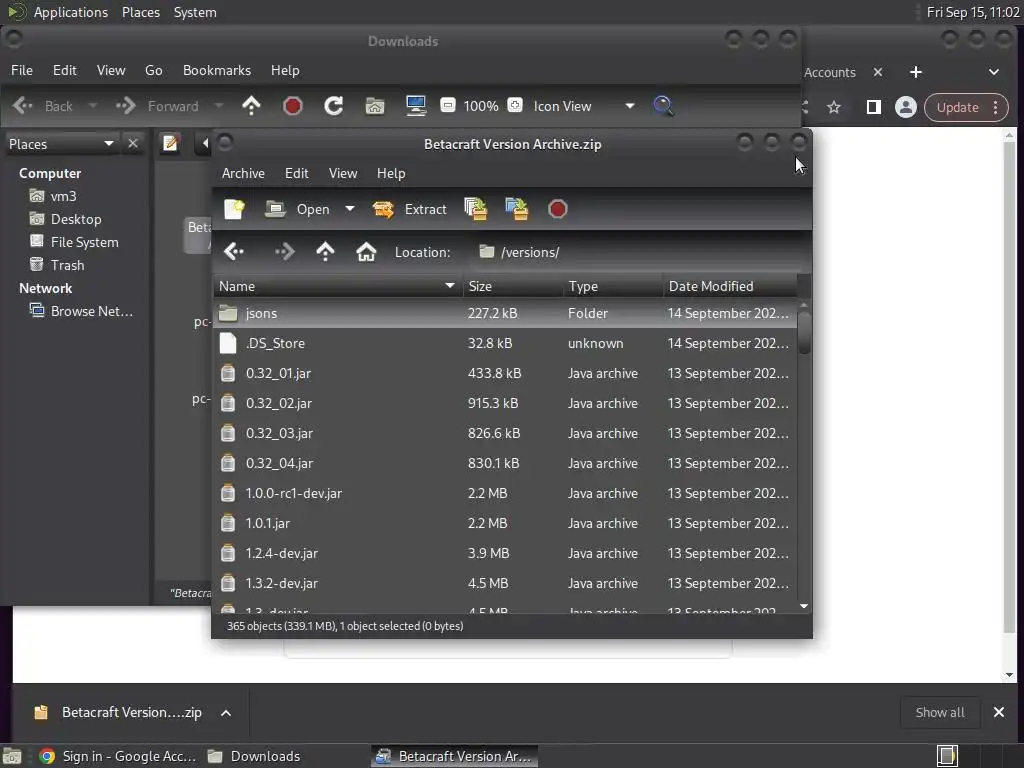Click the Up arrow in the Downloads toolbar
Screen dimensions: 1024x768
(x=251, y=106)
